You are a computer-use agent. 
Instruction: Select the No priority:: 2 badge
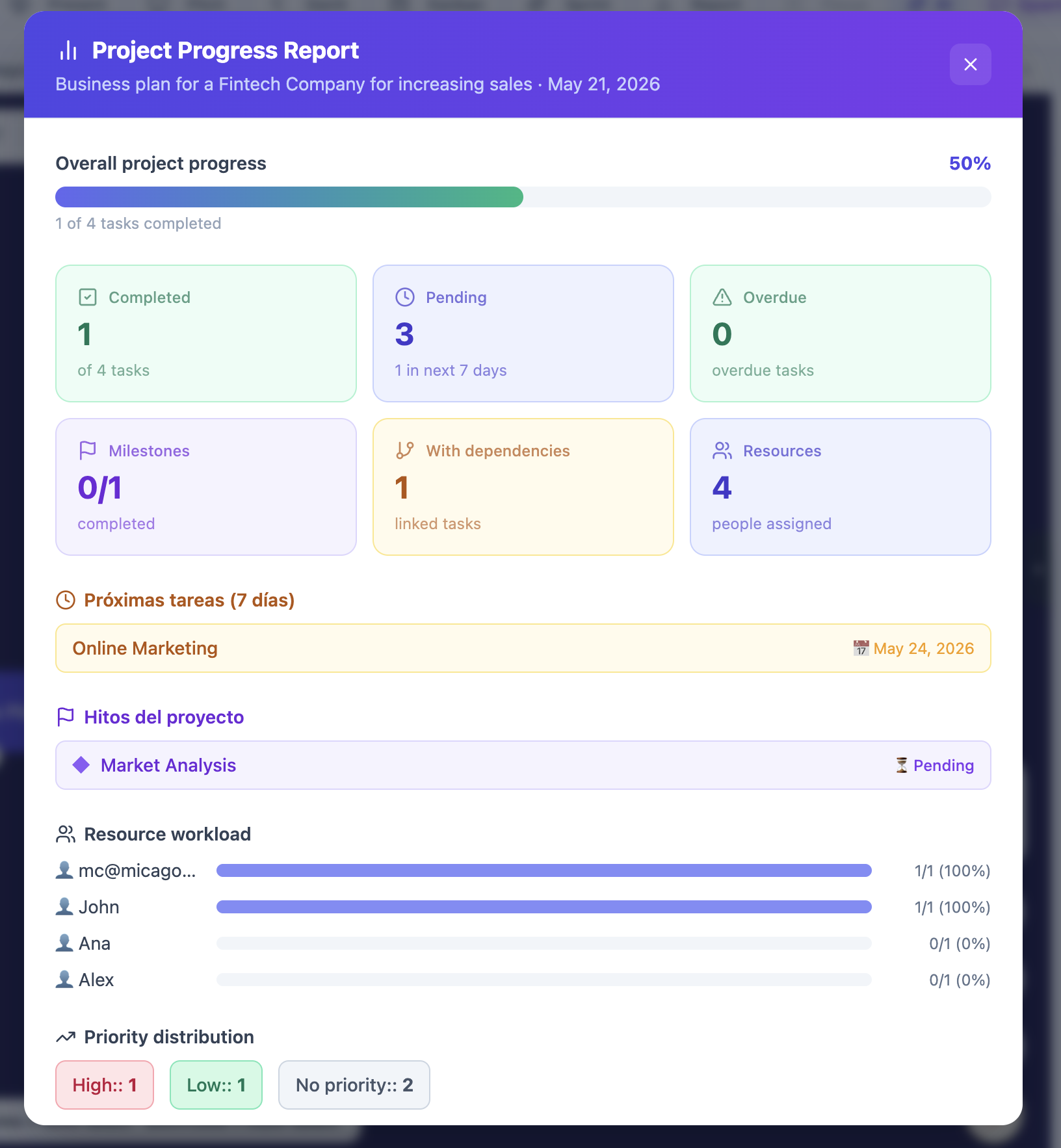354,1085
